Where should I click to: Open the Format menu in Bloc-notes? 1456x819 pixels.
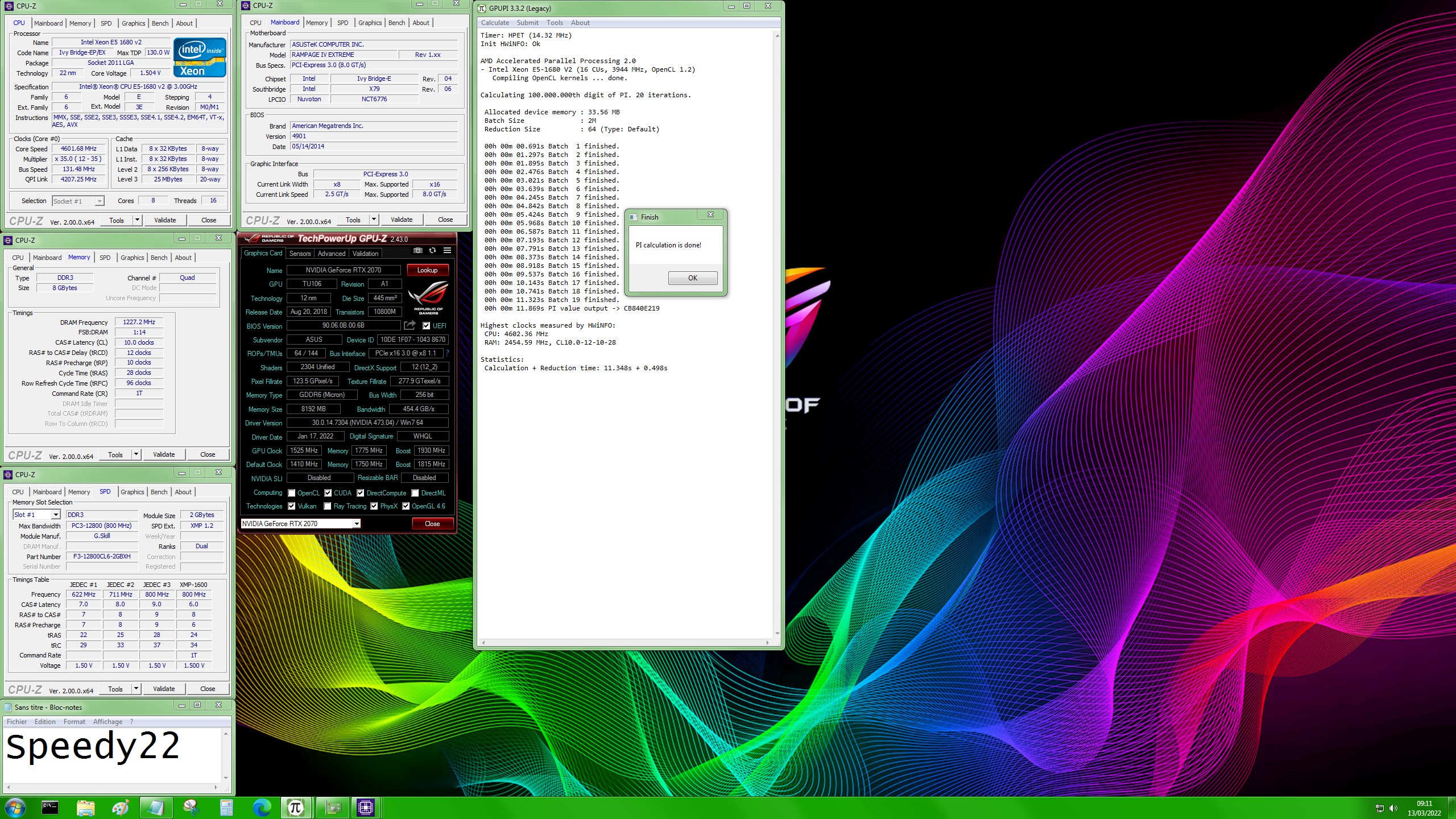(x=74, y=721)
